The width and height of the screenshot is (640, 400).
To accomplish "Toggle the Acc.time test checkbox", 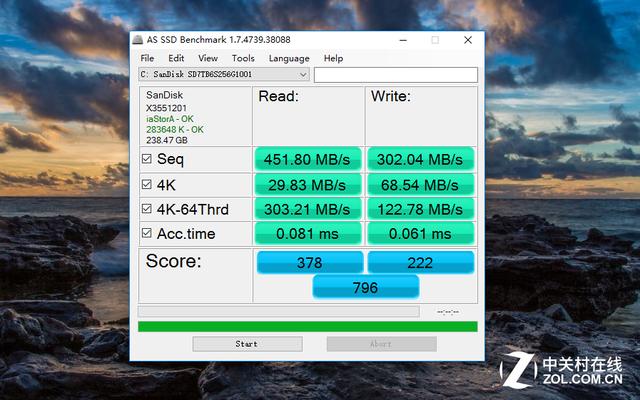I will click(147, 233).
